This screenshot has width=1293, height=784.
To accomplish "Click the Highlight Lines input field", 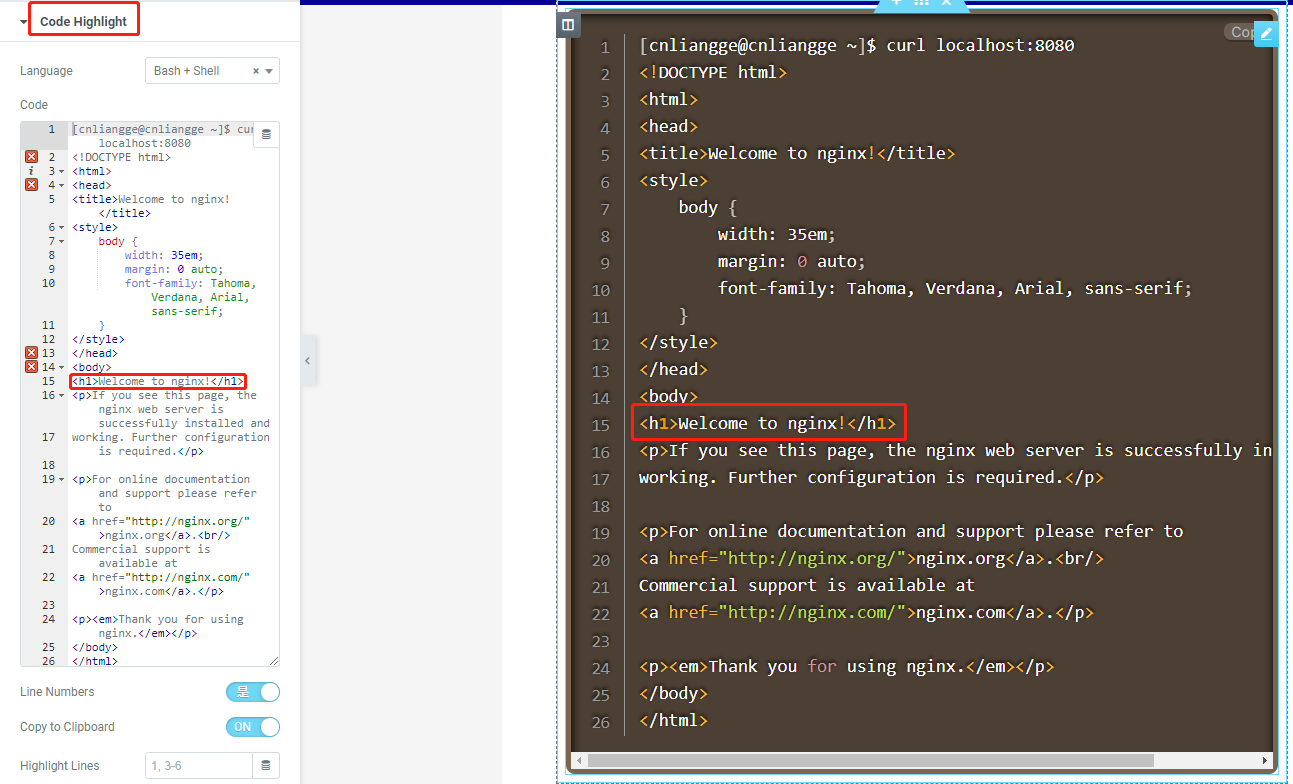I will pos(198,766).
